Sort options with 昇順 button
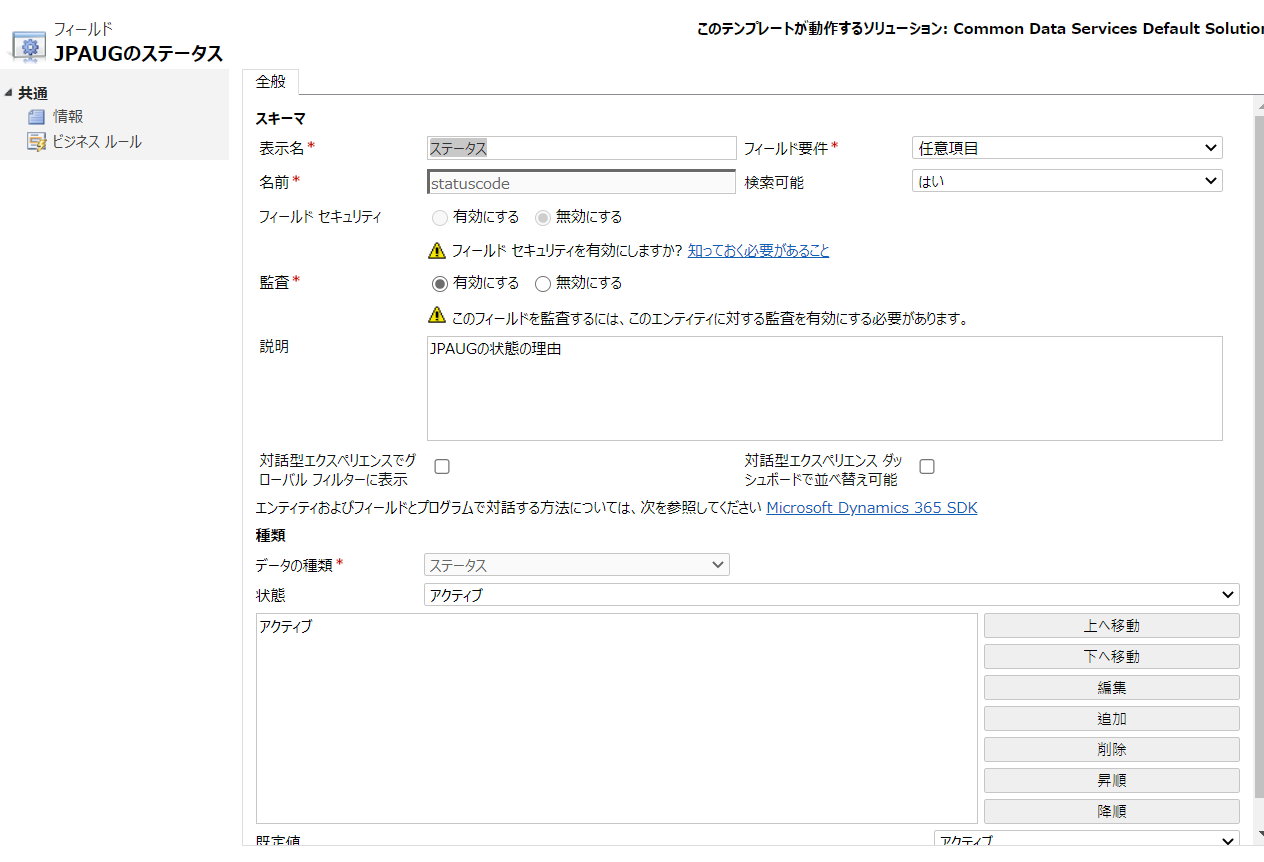 1112,781
